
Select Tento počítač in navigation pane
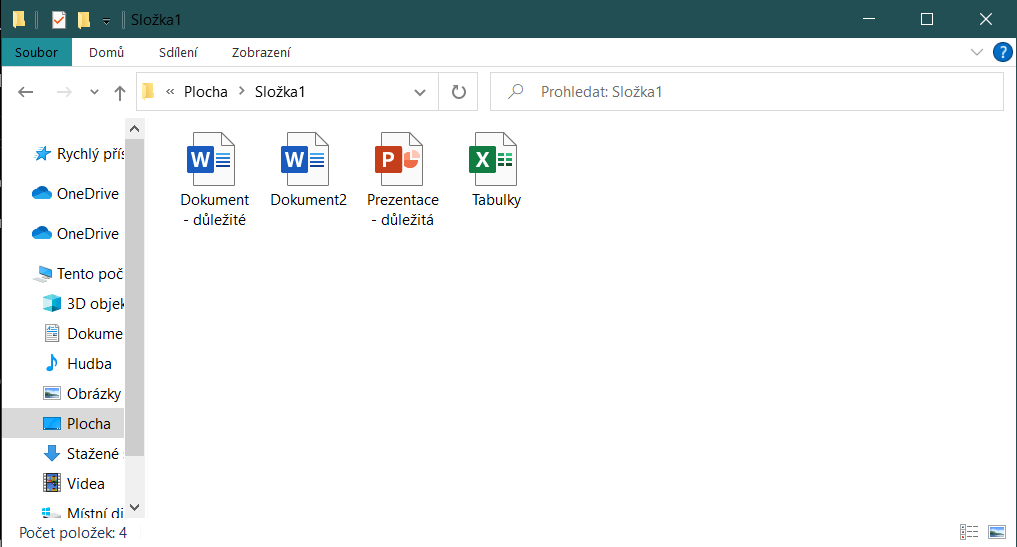point(78,274)
